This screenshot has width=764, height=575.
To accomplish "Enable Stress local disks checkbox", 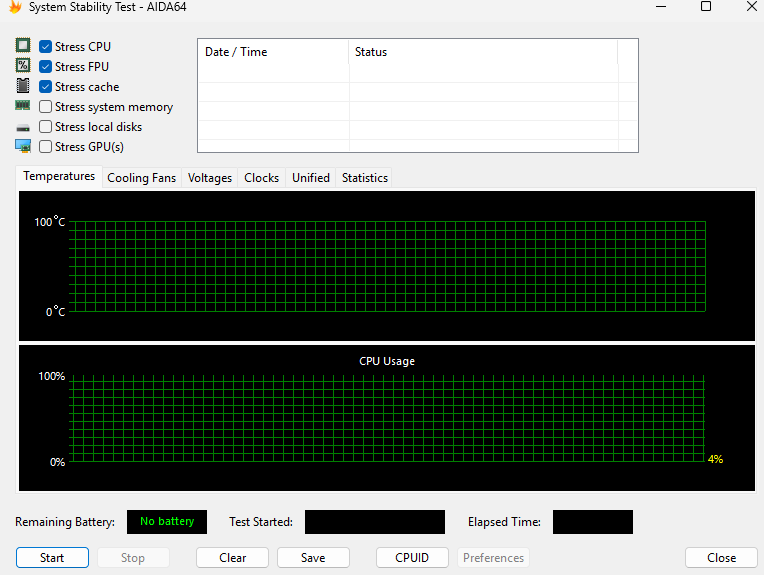I will (x=45, y=127).
